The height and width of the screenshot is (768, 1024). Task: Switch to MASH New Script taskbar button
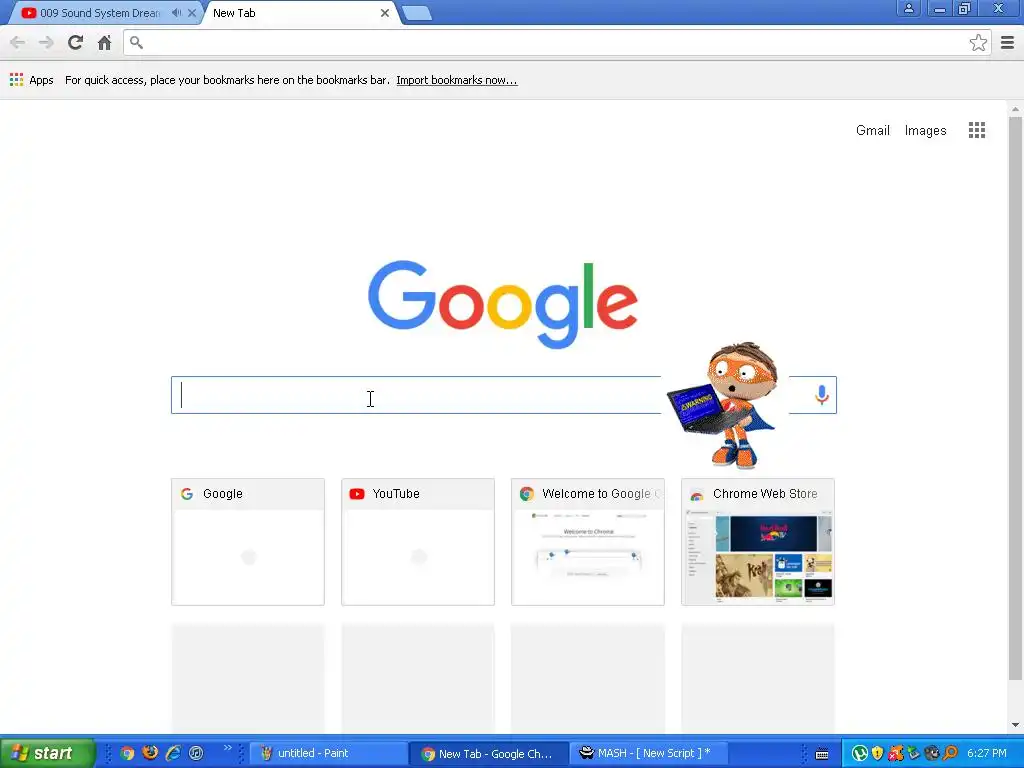648,754
